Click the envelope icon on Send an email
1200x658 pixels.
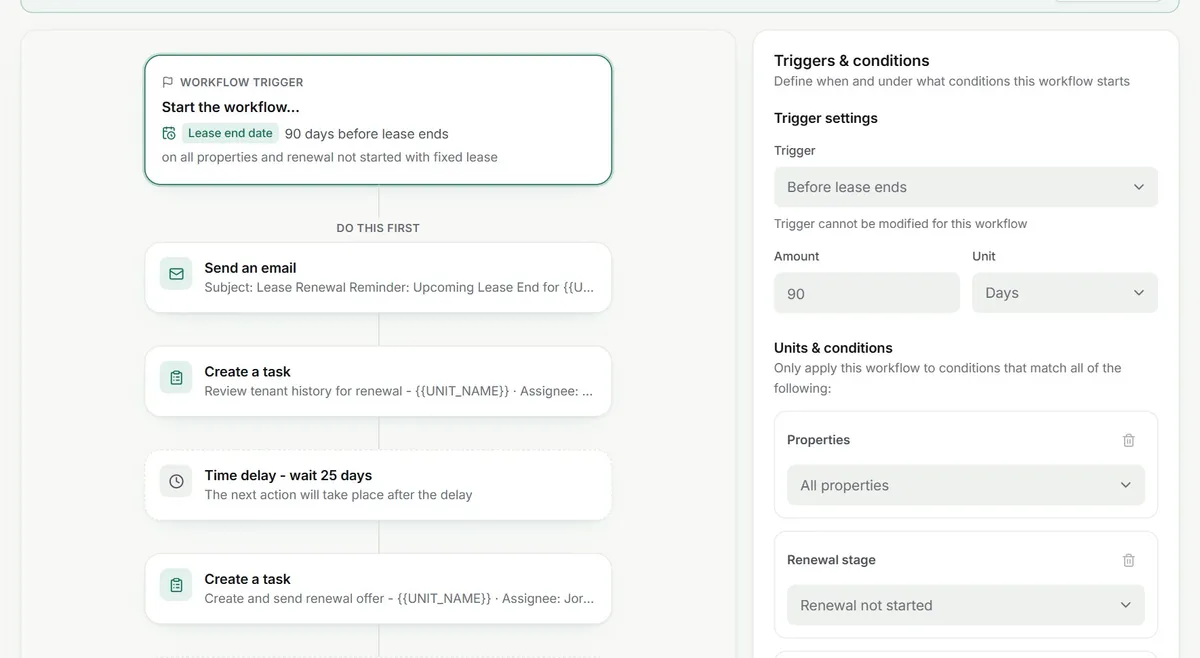176,274
